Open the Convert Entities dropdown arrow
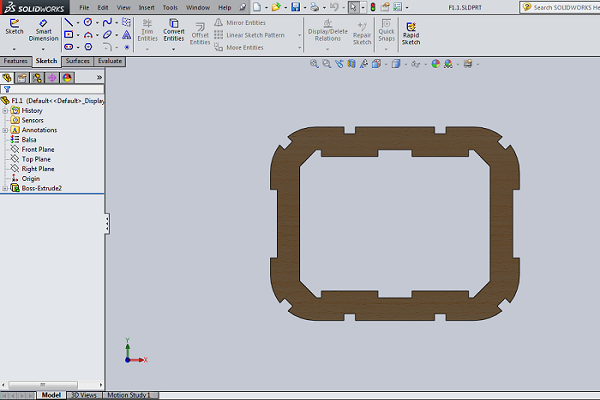 pos(173,49)
